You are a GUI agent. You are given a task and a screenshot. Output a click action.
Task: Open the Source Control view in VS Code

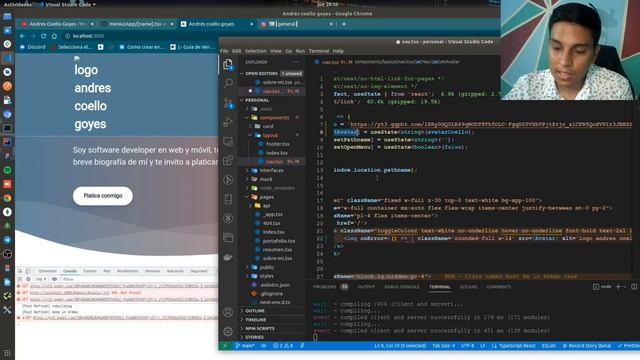pos(228,103)
